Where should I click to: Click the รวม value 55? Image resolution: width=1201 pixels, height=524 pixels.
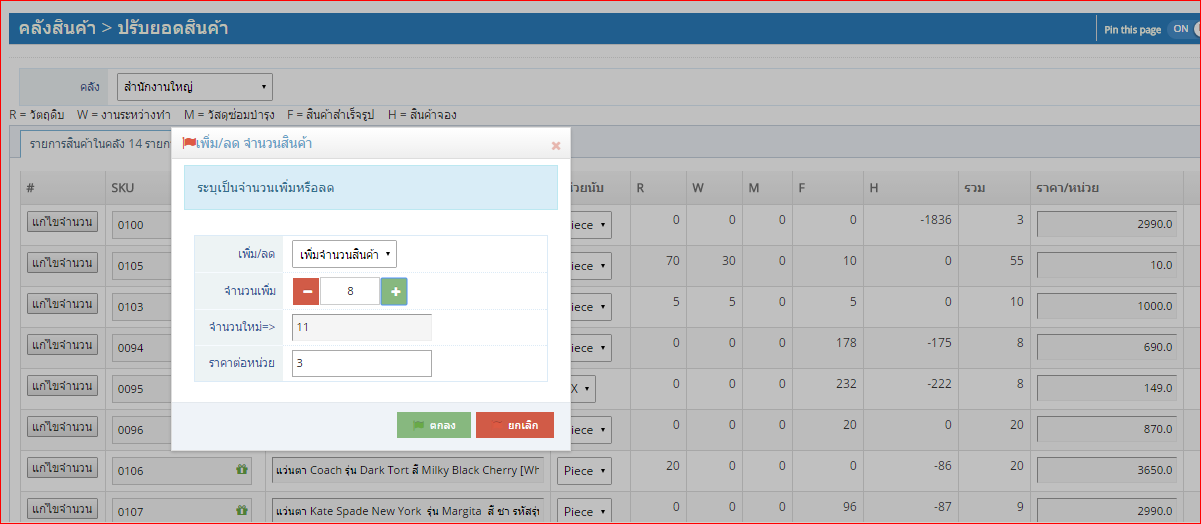click(1016, 260)
